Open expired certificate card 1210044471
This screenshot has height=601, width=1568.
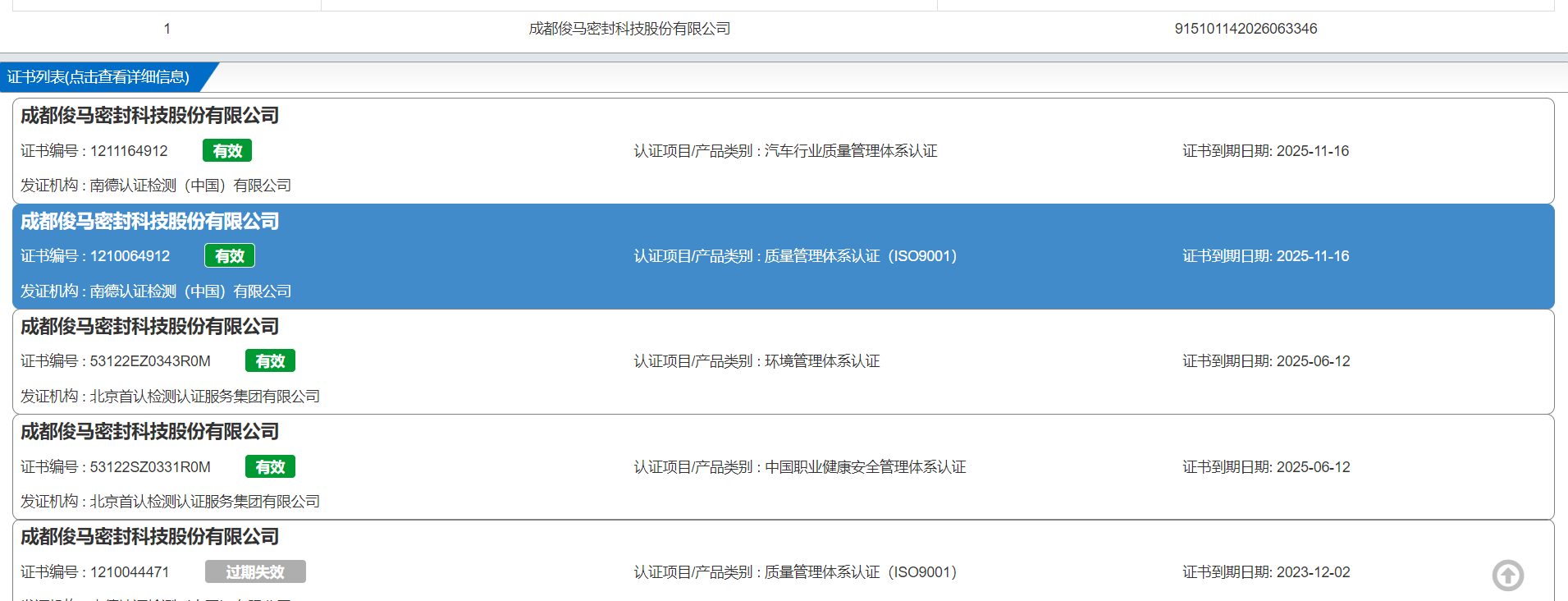784,561
